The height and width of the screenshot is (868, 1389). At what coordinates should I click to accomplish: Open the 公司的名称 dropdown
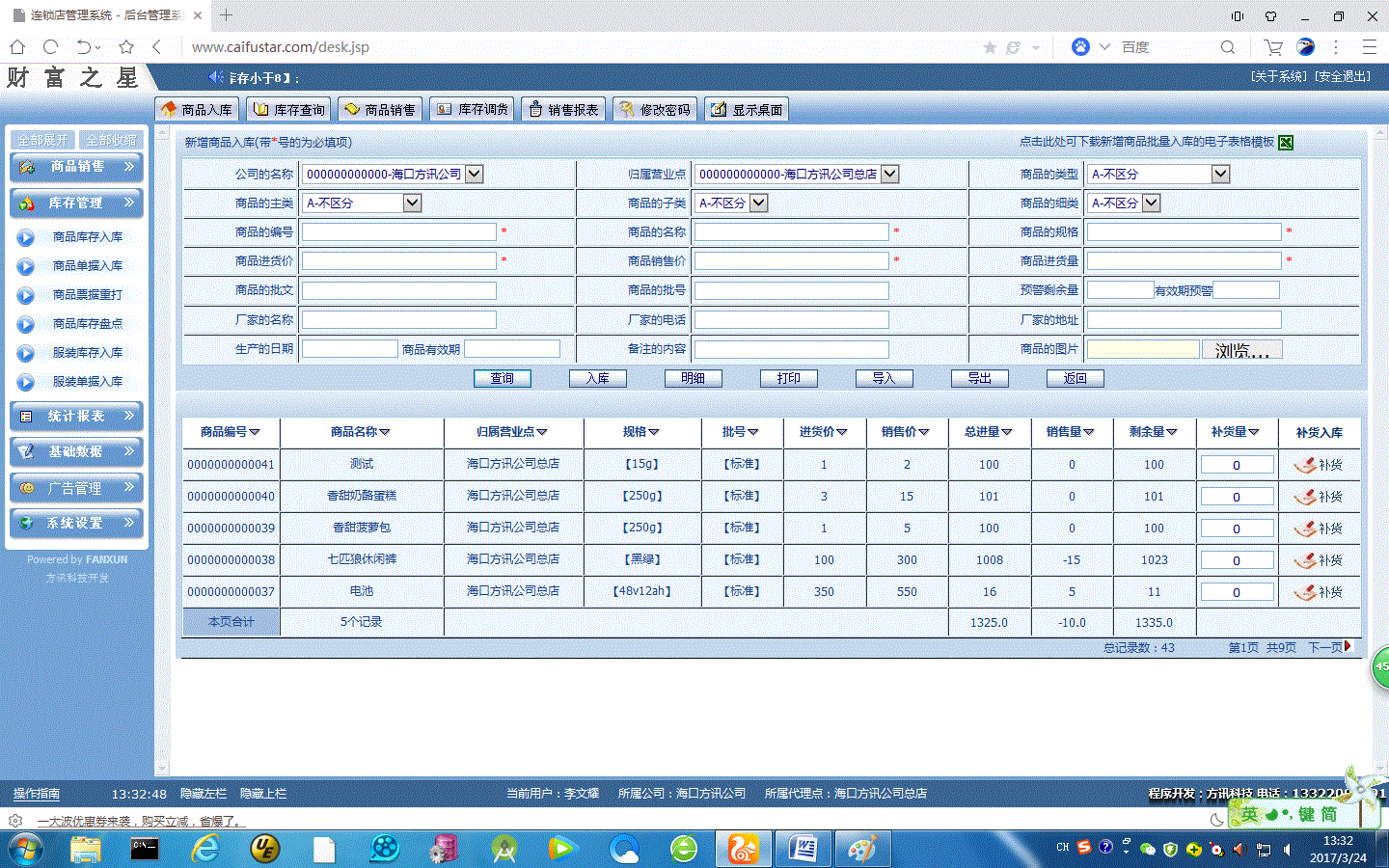[x=475, y=175]
